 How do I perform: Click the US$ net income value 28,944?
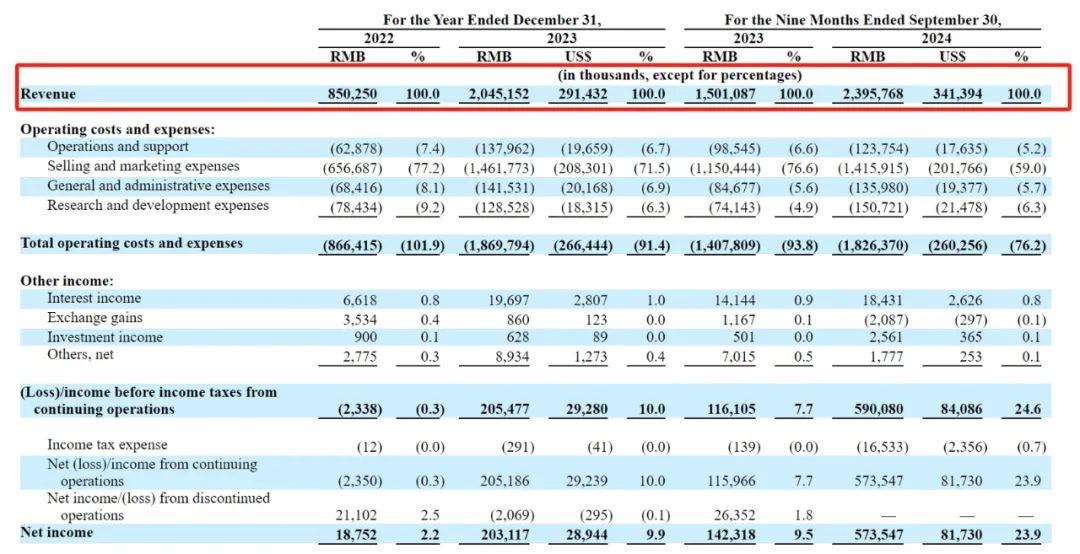coord(585,535)
